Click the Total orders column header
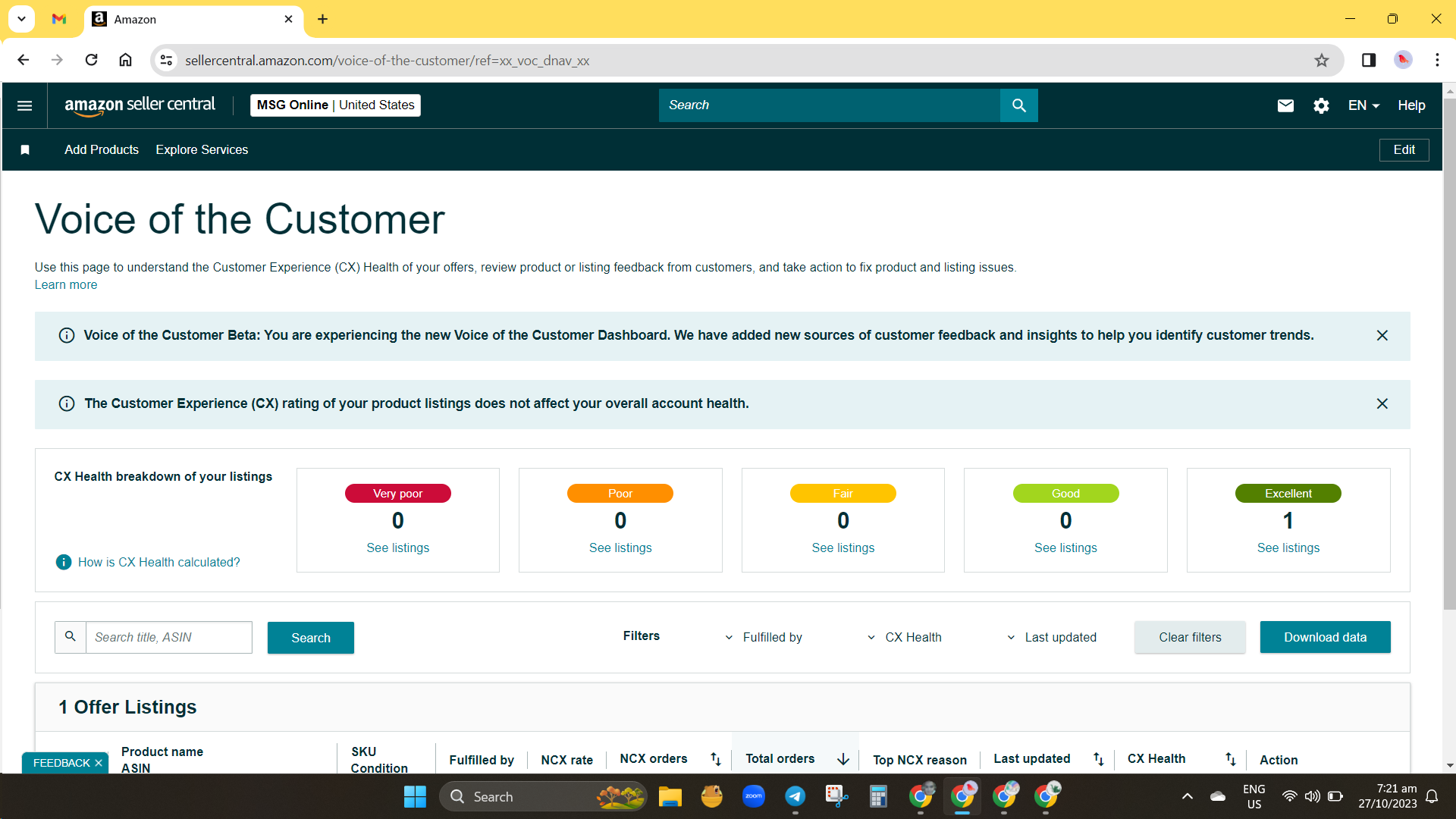Image resolution: width=1456 pixels, height=819 pixels. tap(780, 759)
